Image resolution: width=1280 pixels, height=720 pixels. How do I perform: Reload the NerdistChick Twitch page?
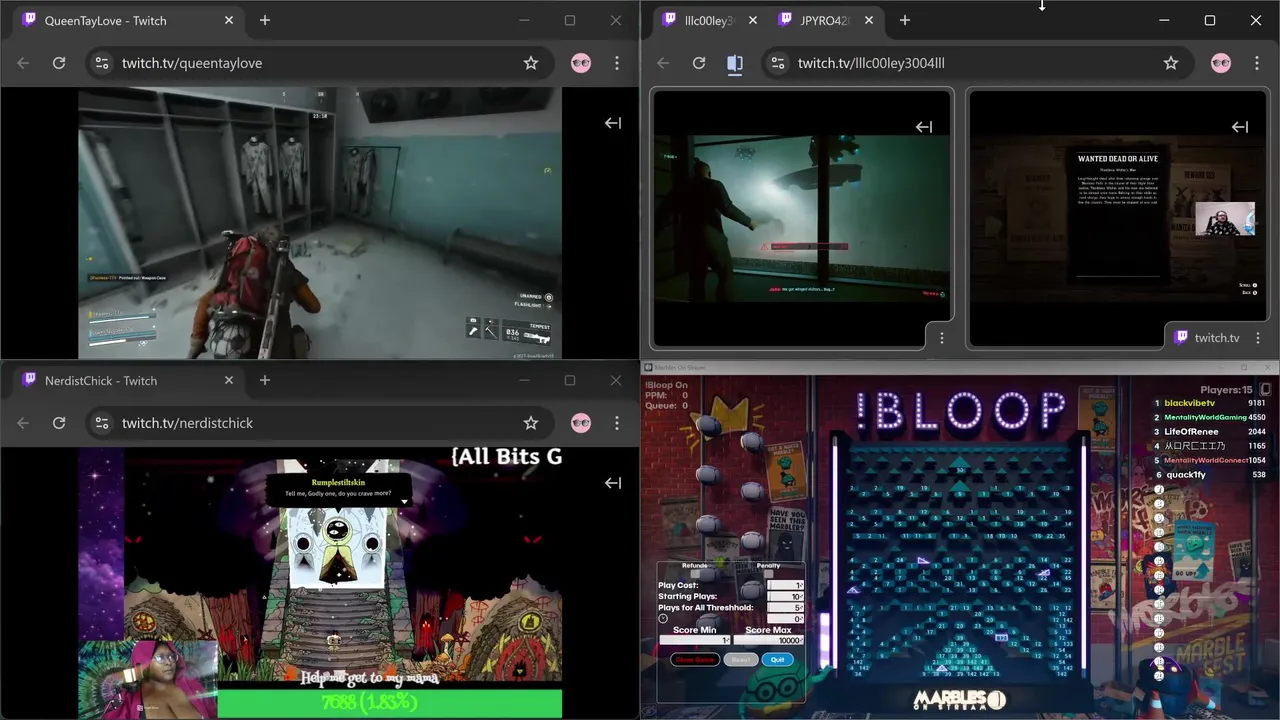pos(59,423)
